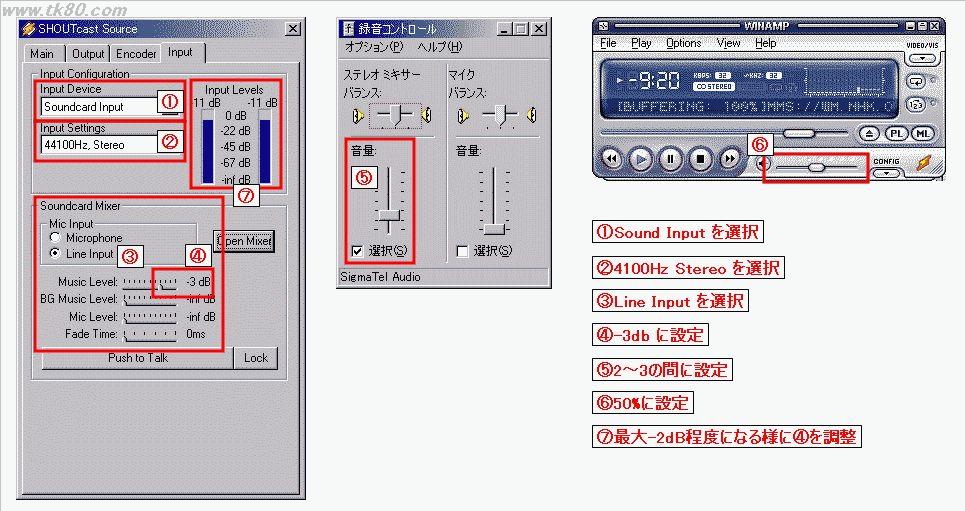Stop playback in Winamp
Viewport: 965px width, 511px height.
click(x=701, y=159)
